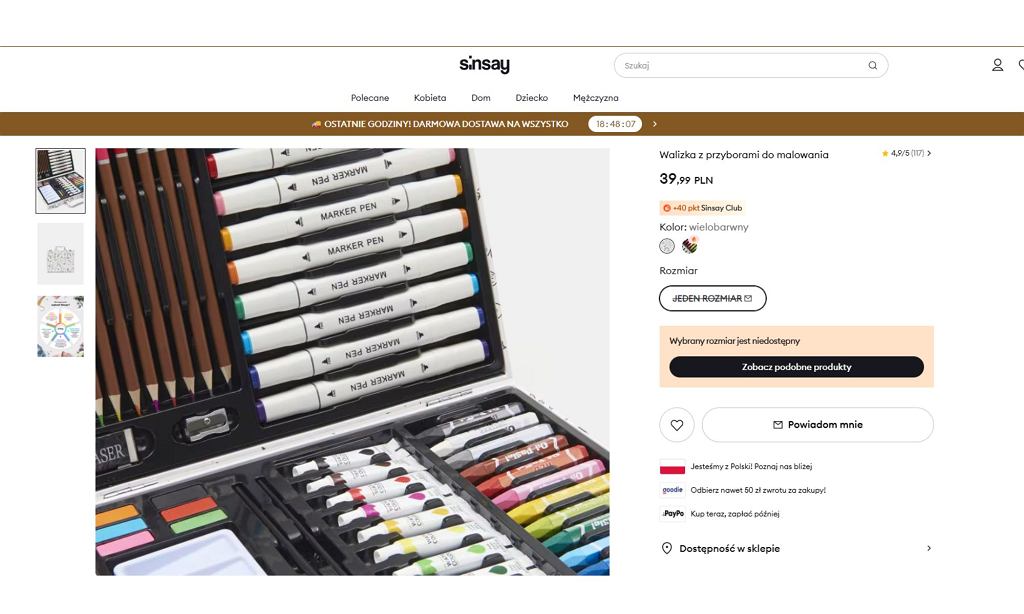
Task: Click the PayPo payment logo
Action: (673, 513)
